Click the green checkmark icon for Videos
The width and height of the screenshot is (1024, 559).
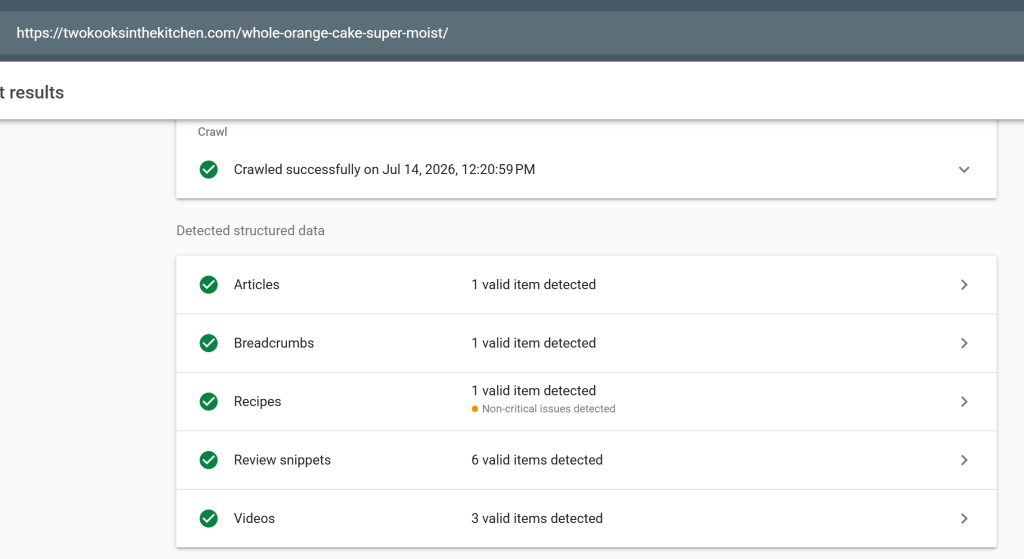208,519
